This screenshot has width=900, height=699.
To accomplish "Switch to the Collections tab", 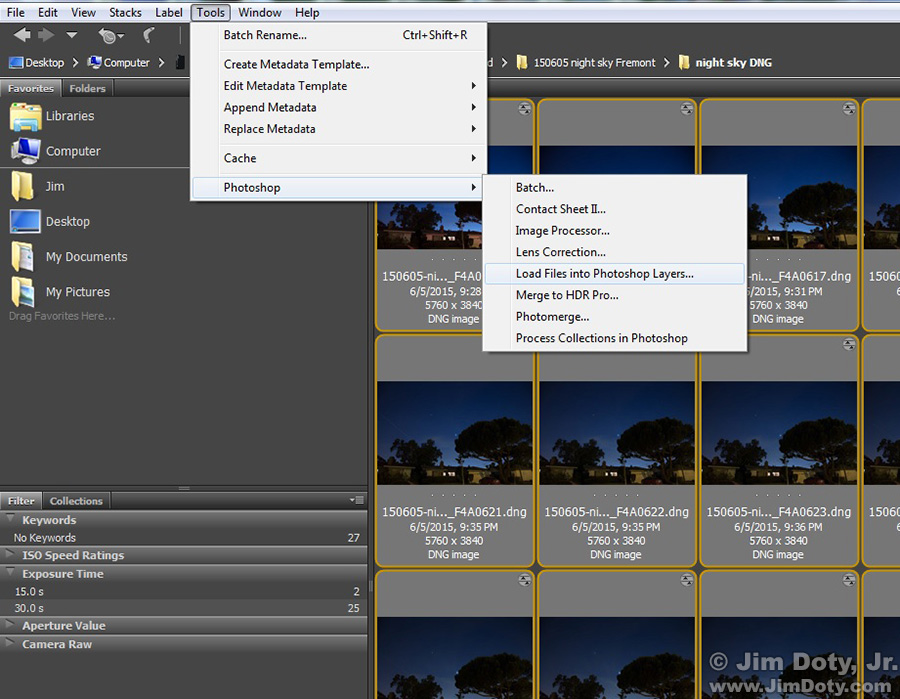I will [76, 501].
